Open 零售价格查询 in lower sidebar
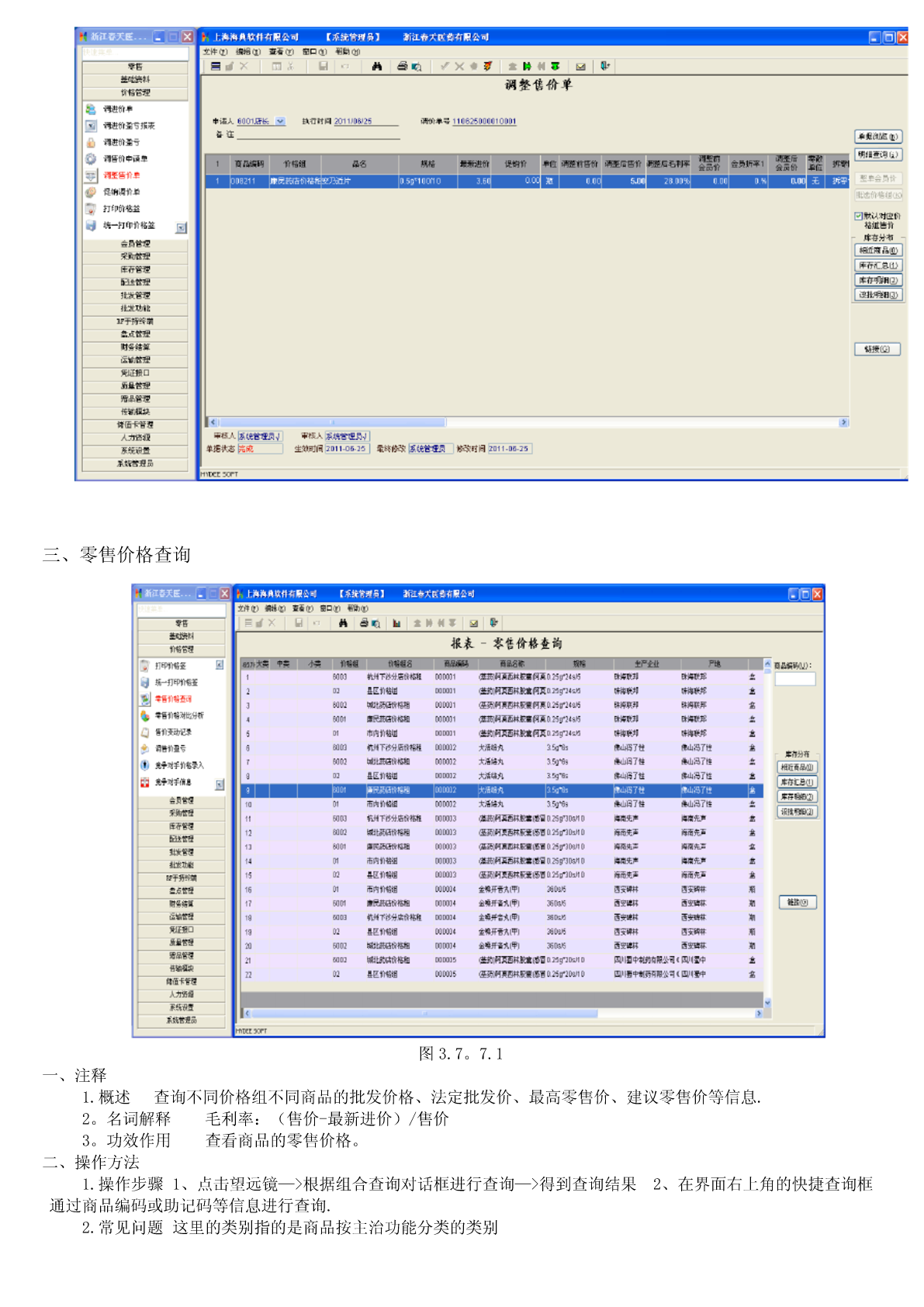924x1307 pixels. coord(173,699)
